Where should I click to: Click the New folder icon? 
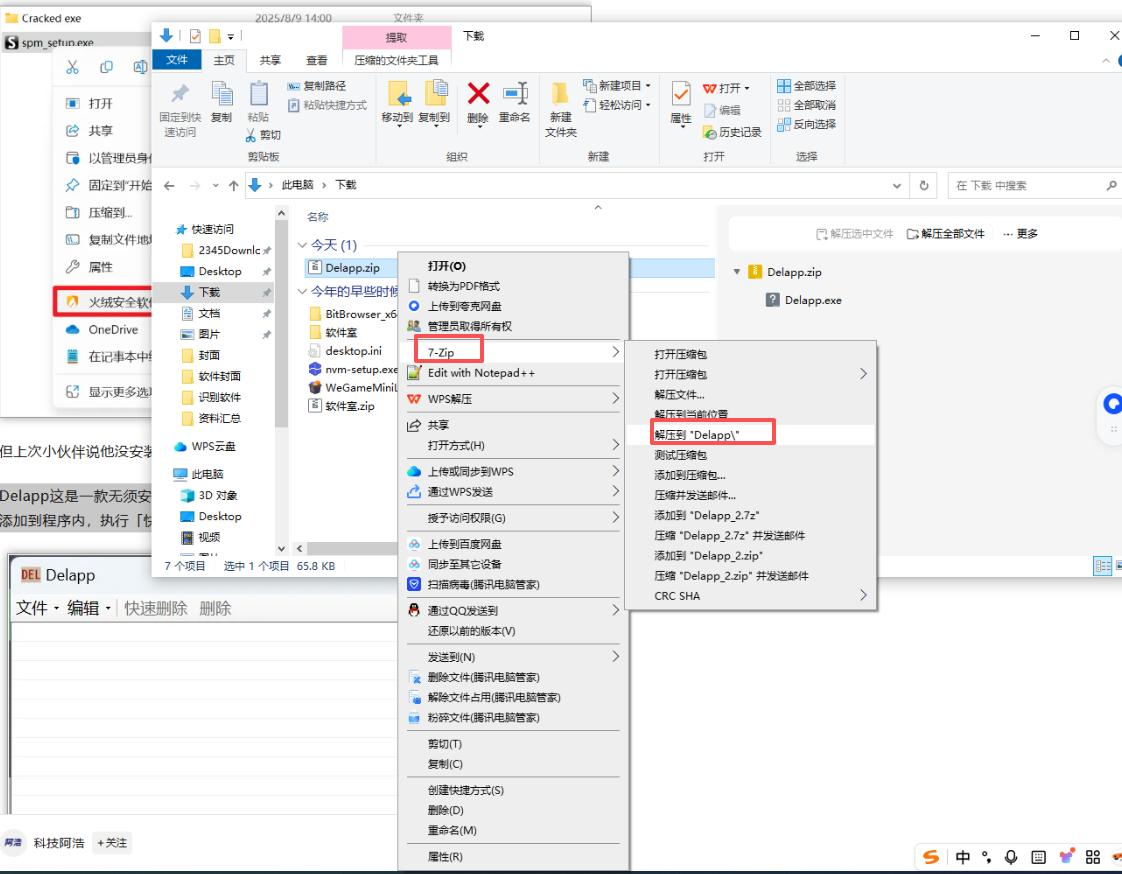(560, 94)
